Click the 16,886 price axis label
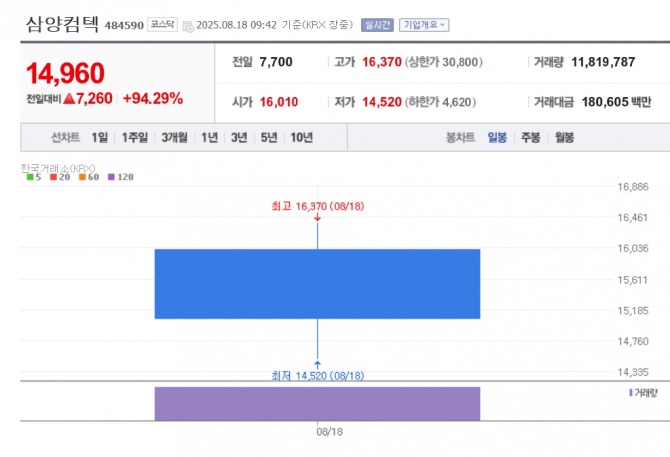The image size is (670, 457). pyautogui.click(x=633, y=187)
